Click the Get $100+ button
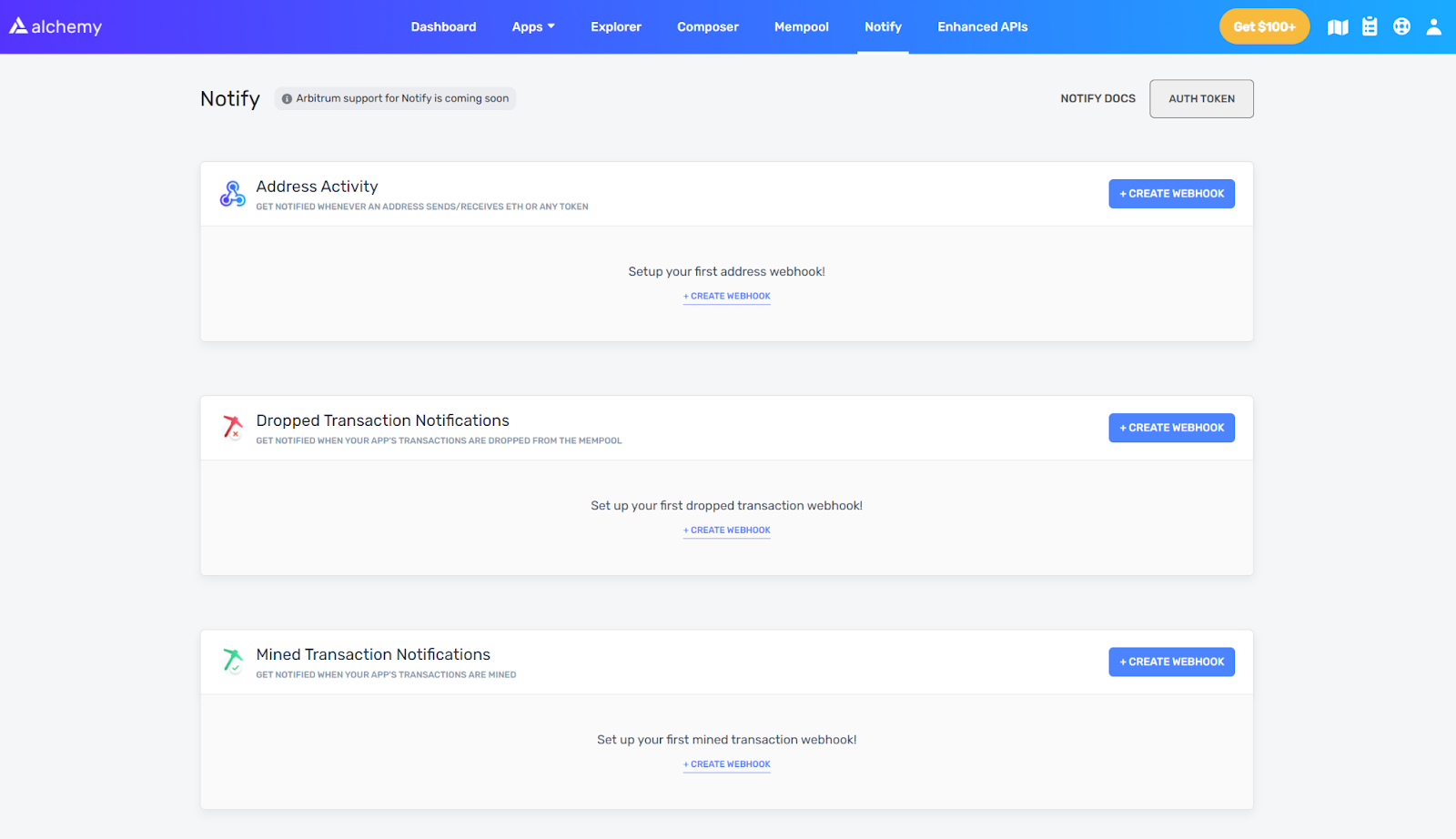 point(1264,27)
